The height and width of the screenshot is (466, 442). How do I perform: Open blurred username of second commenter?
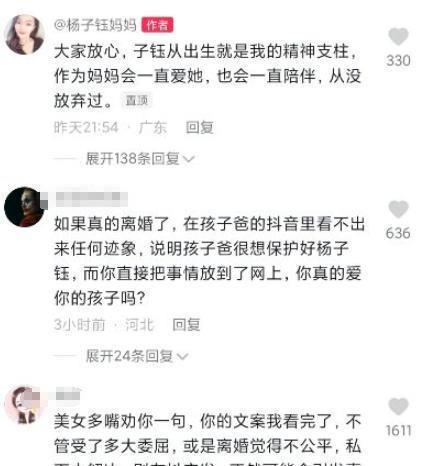coord(91,198)
